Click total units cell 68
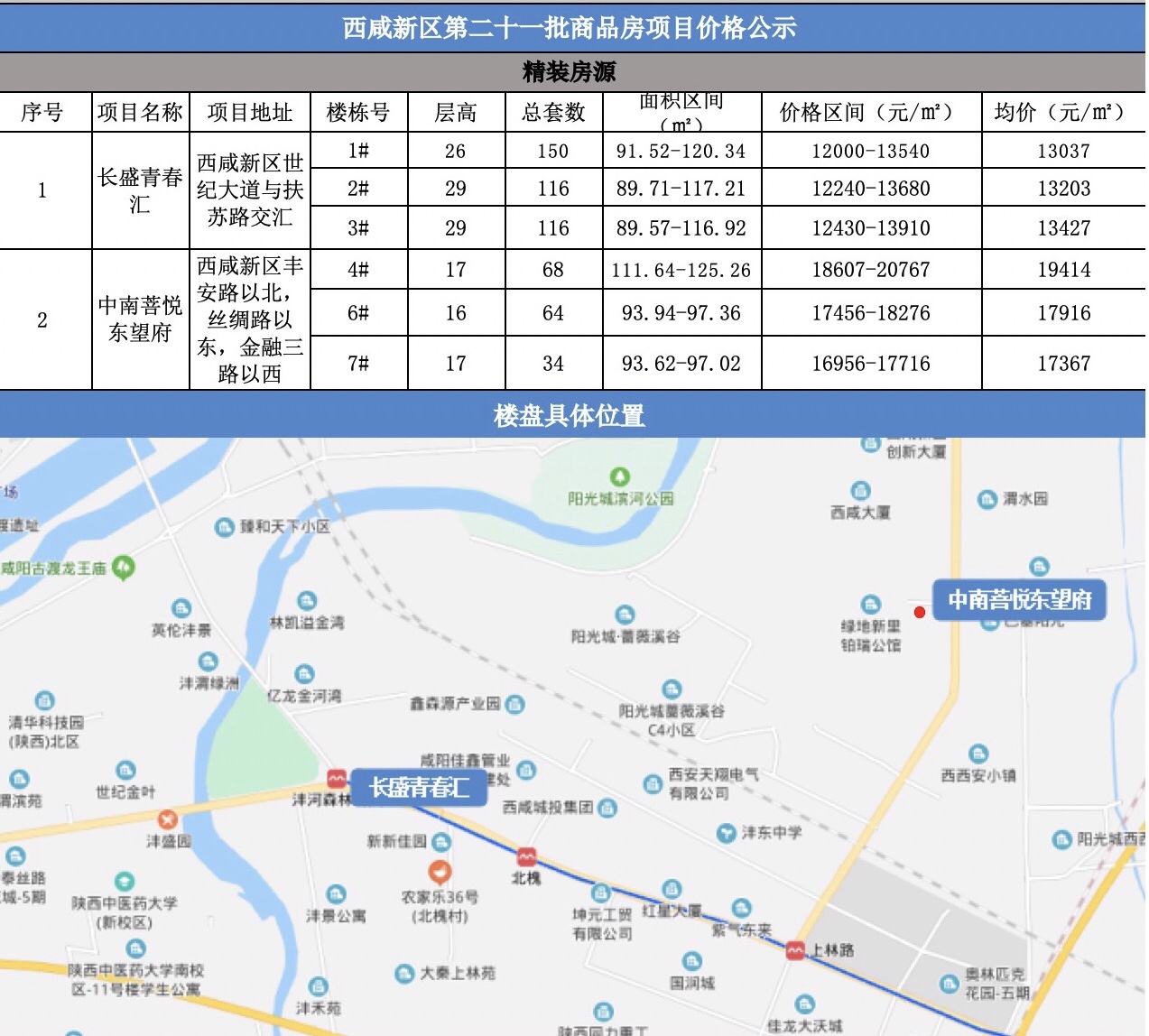 click(x=553, y=270)
